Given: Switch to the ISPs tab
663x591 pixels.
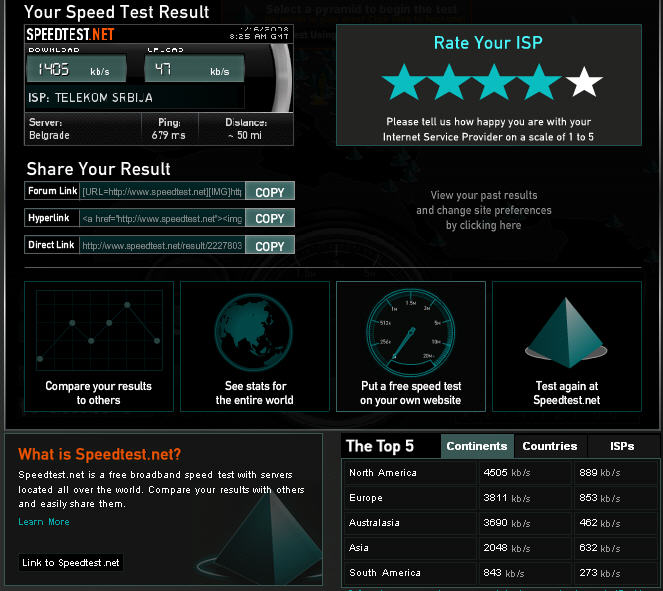Looking at the screenshot, I should [x=622, y=446].
